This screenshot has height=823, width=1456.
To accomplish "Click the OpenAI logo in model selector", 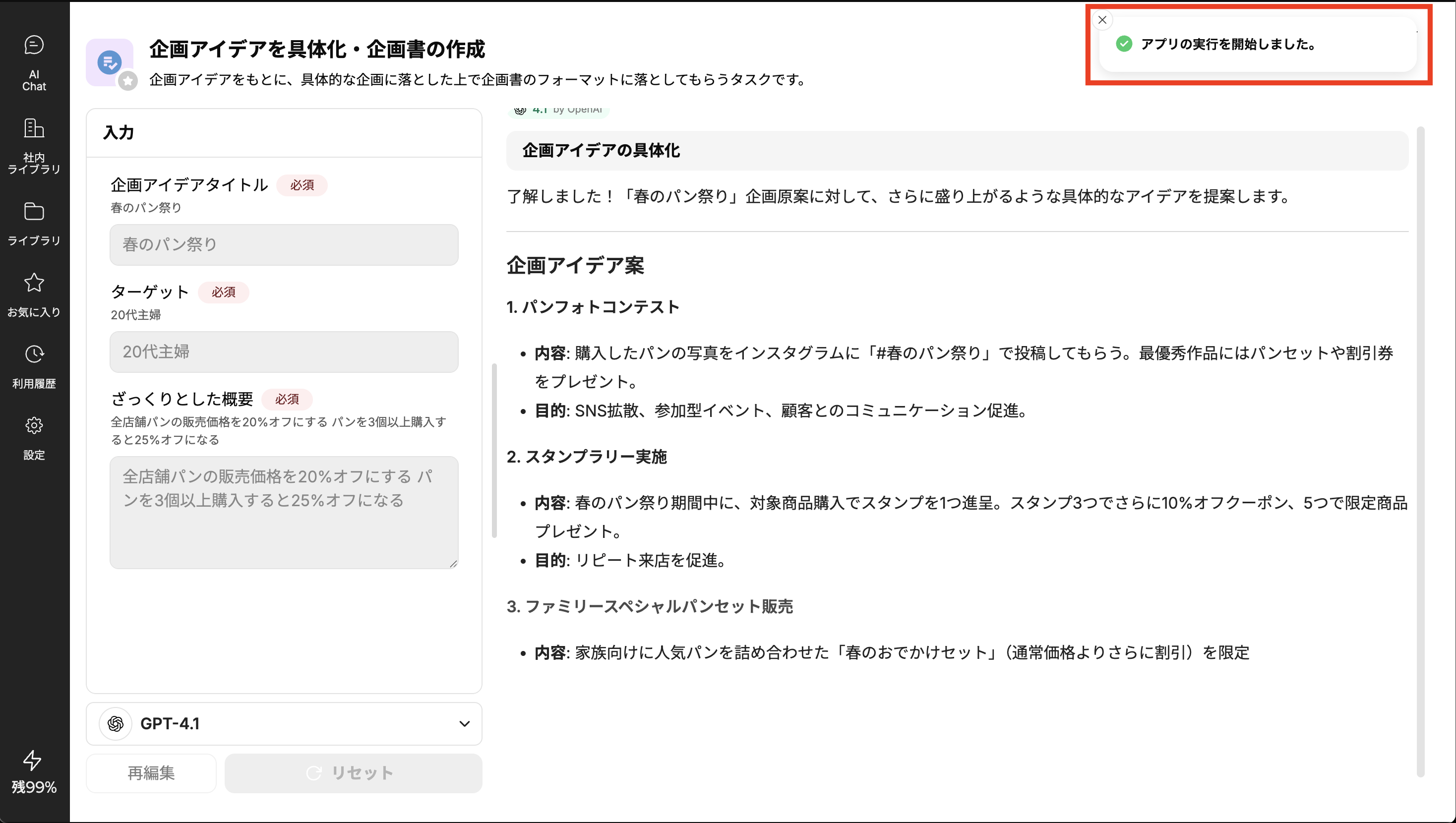I will (116, 723).
